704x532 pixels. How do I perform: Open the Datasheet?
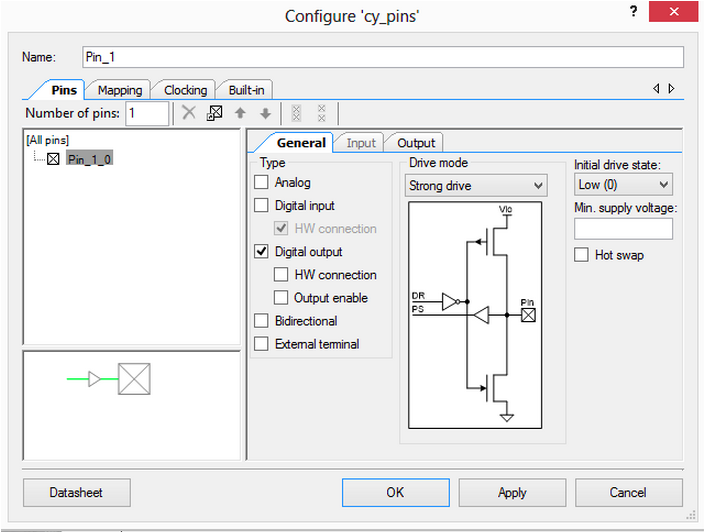click(76, 493)
